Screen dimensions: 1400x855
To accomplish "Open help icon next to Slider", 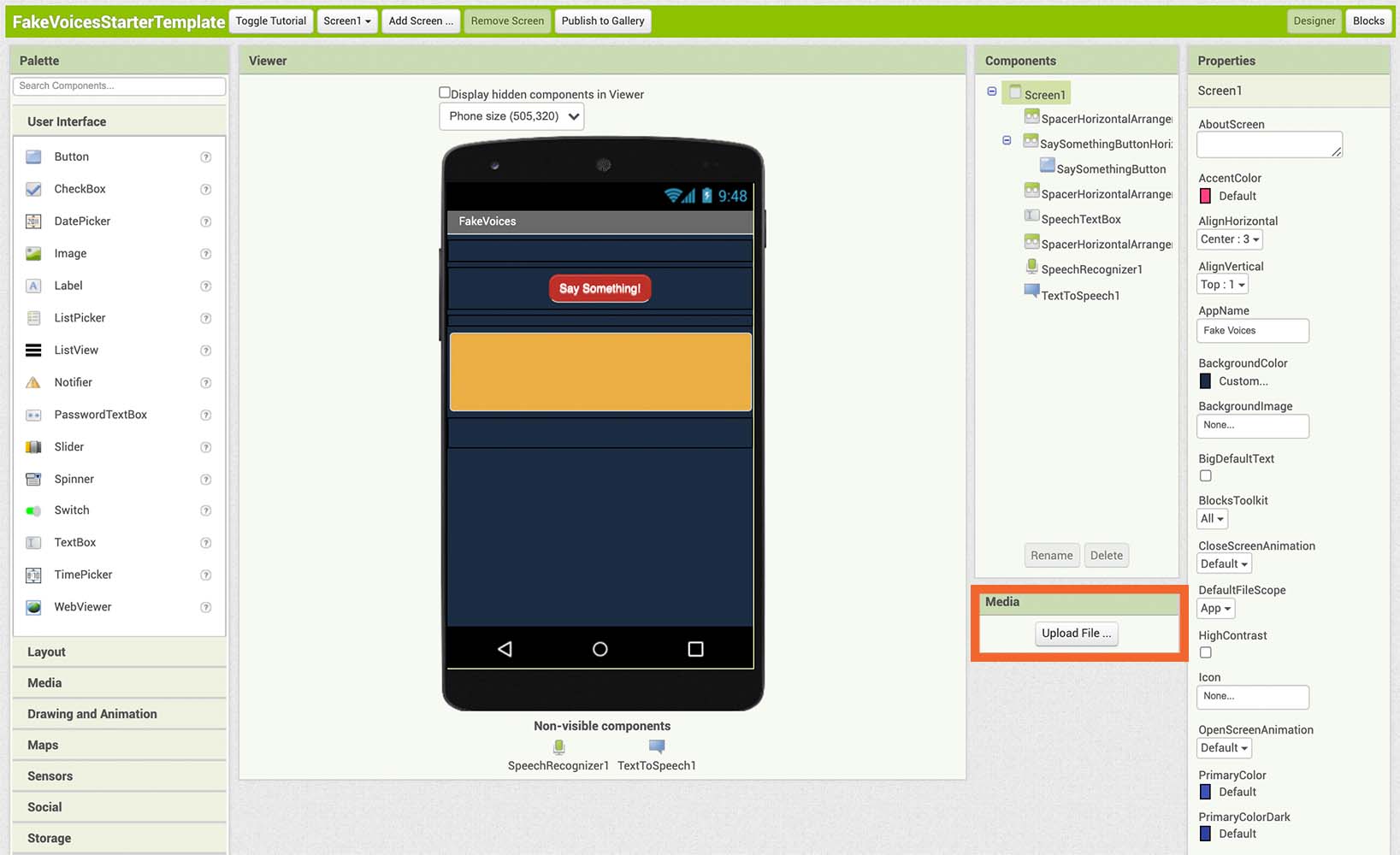I will 205,447.
